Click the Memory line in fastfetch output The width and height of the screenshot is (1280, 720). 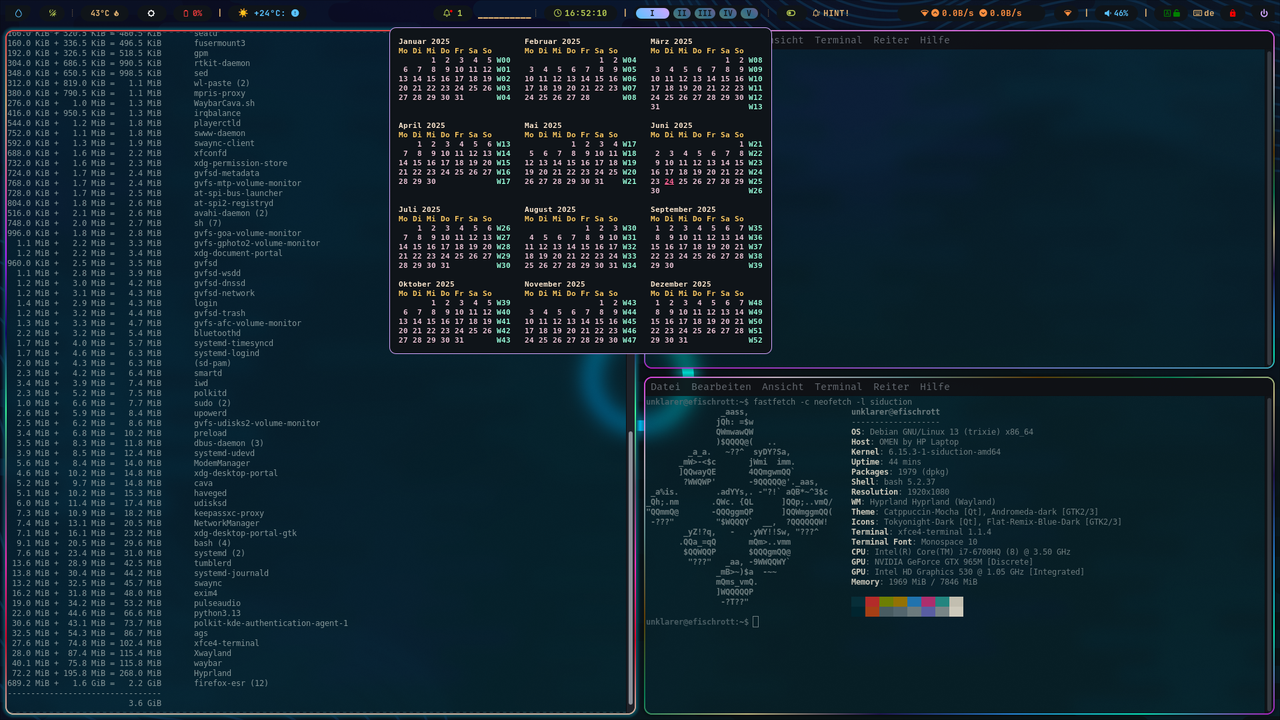pyautogui.click(x=914, y=582)
